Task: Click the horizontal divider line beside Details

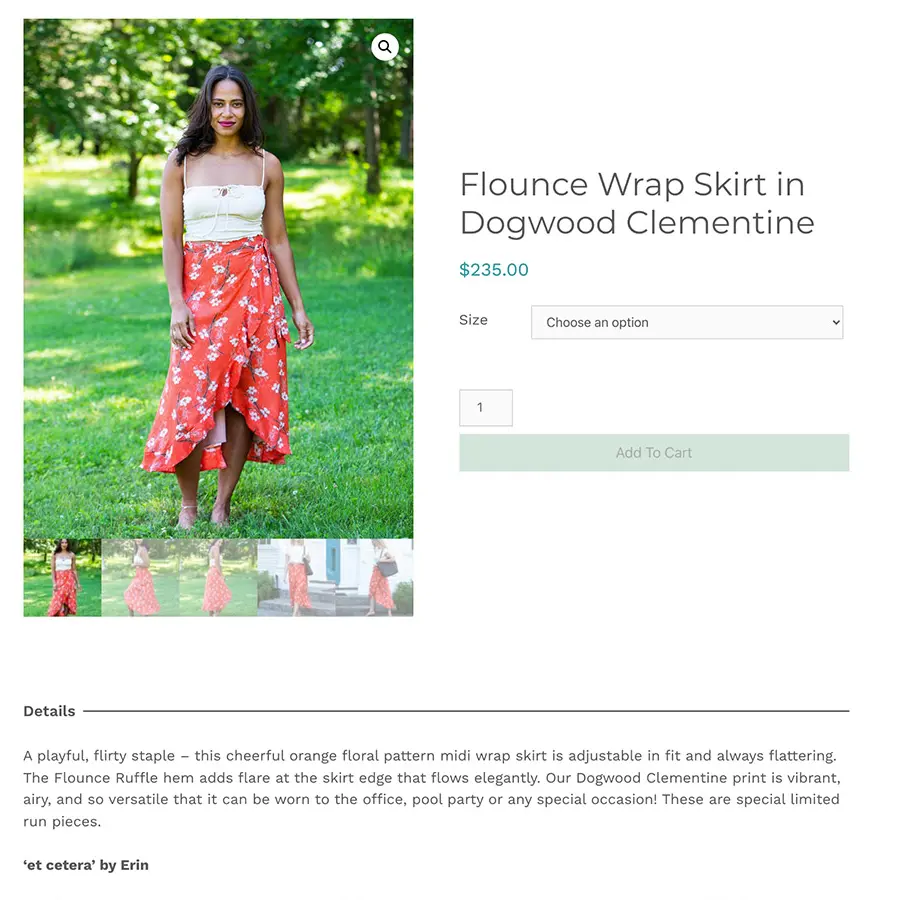Action: (x=466, y=711)
